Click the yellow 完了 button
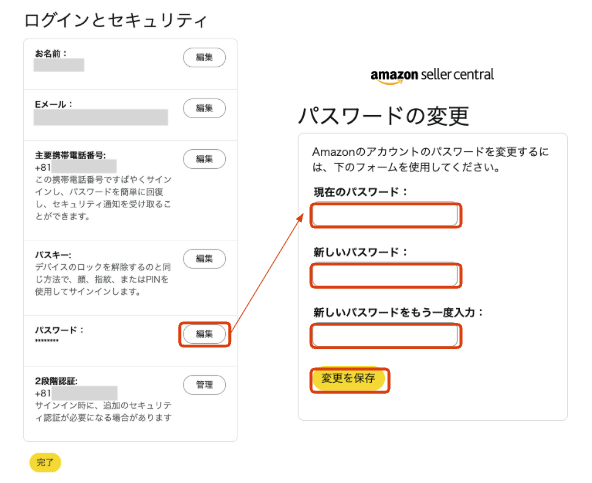The height and width of the screenshot is (483, 592). click(45, 462)
